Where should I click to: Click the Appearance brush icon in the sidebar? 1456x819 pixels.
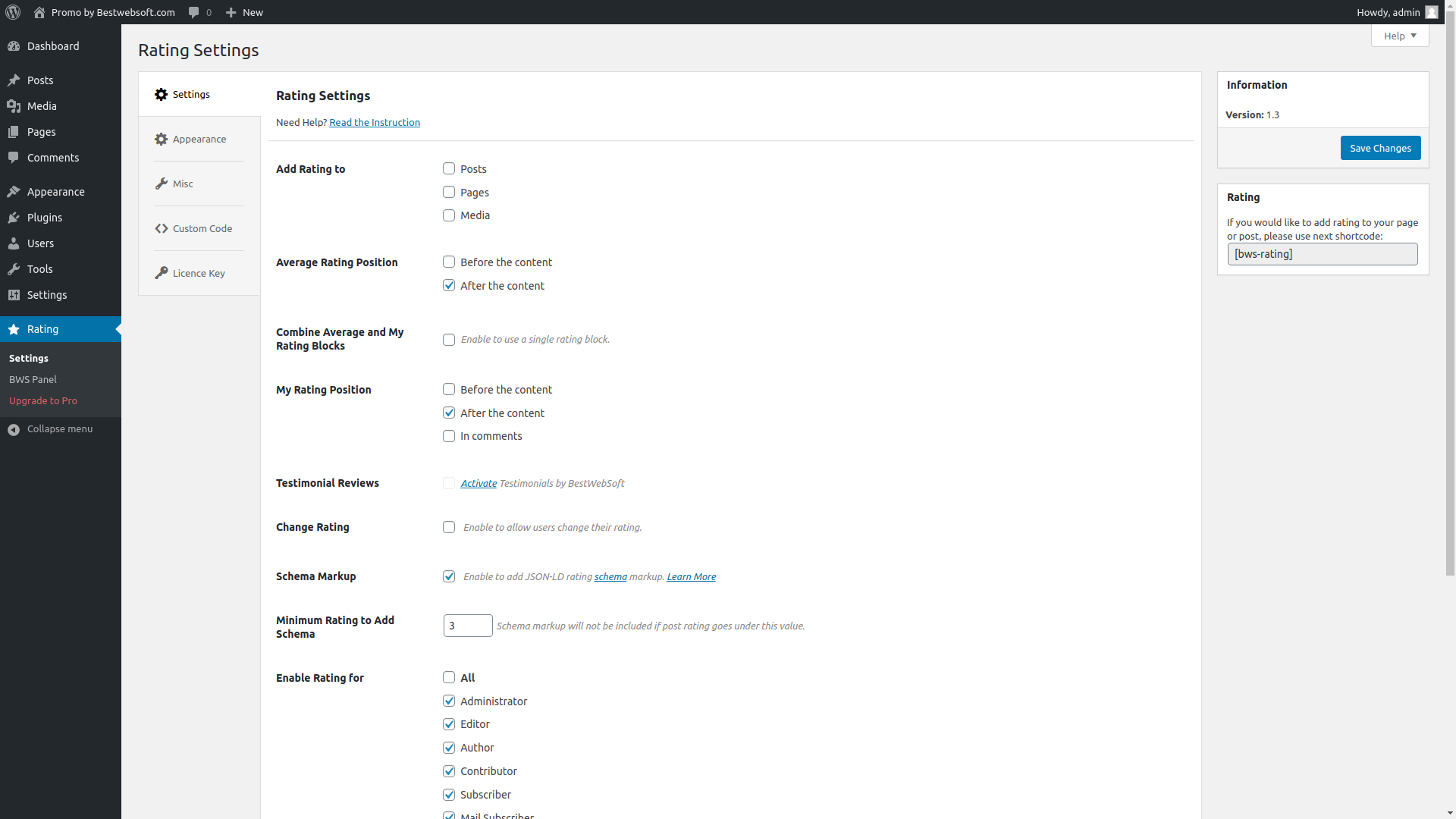pyautogui.click(x=14, y=192)
